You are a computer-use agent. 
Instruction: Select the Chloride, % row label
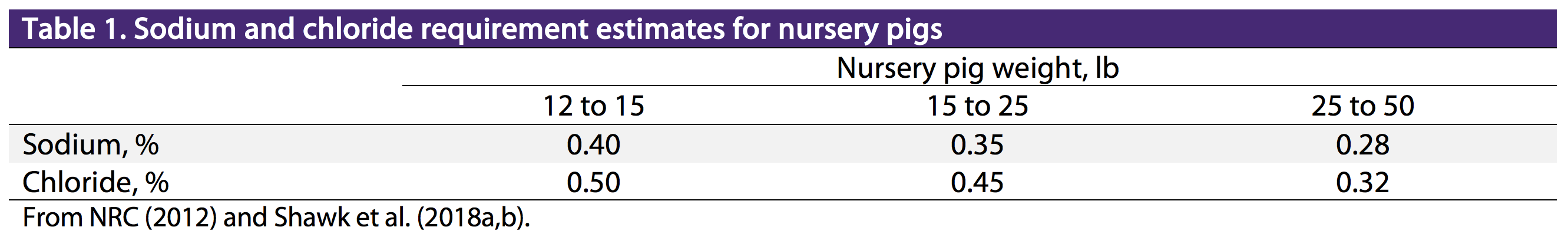(x=95, y=182)
